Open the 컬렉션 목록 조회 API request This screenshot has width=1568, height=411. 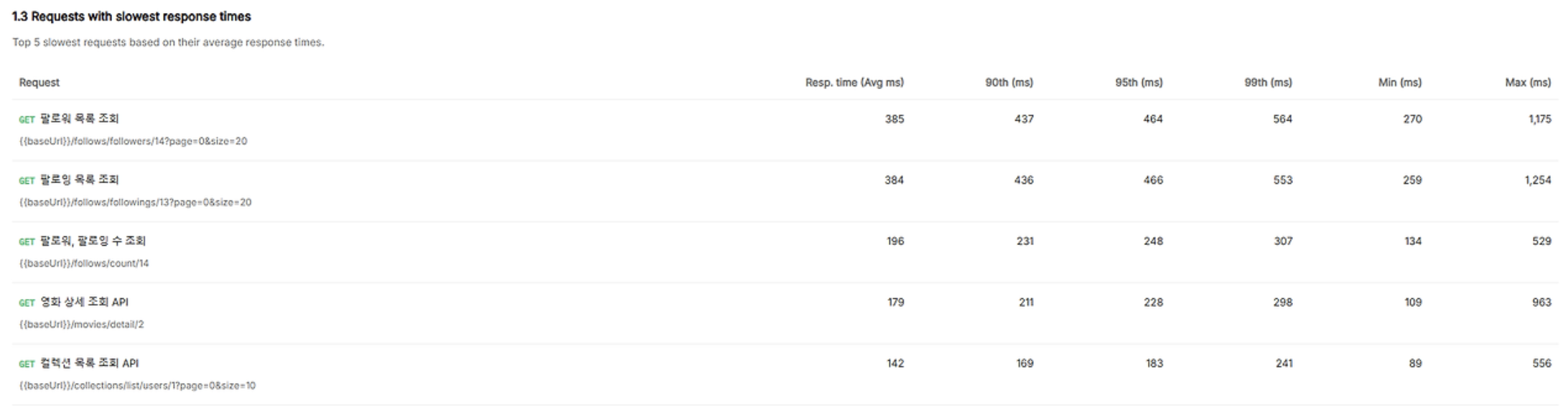point(89,364)
